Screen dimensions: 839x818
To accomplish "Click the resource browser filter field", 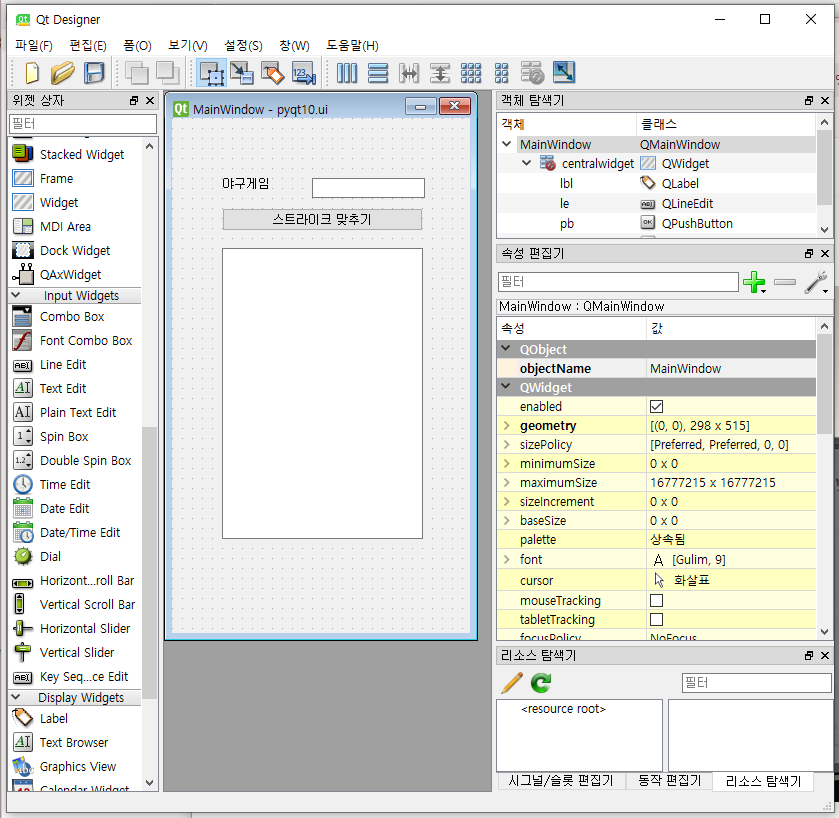I will (x=756, y=683).
